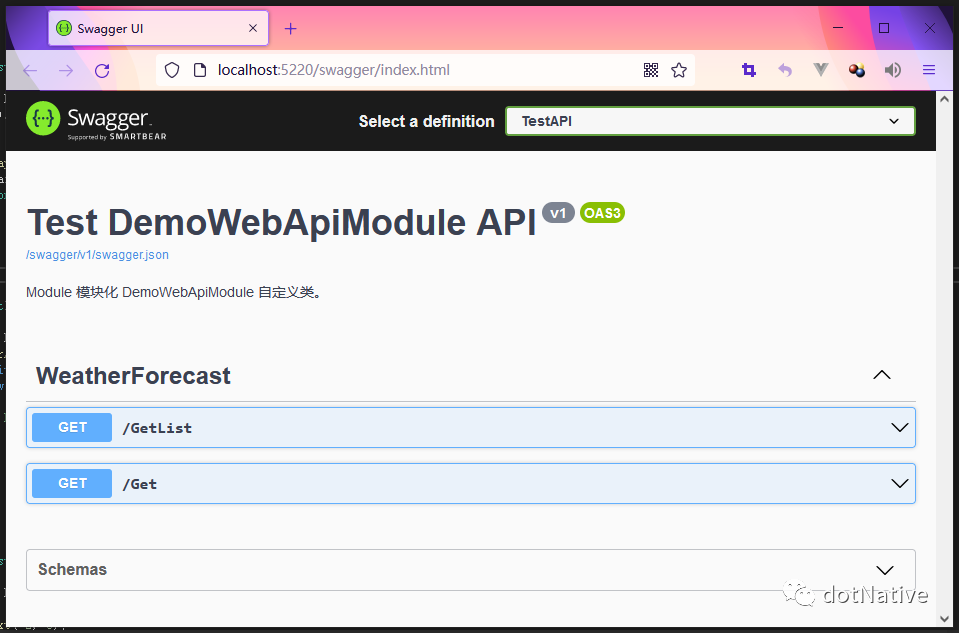Click the Schemas label

(72, 569)
